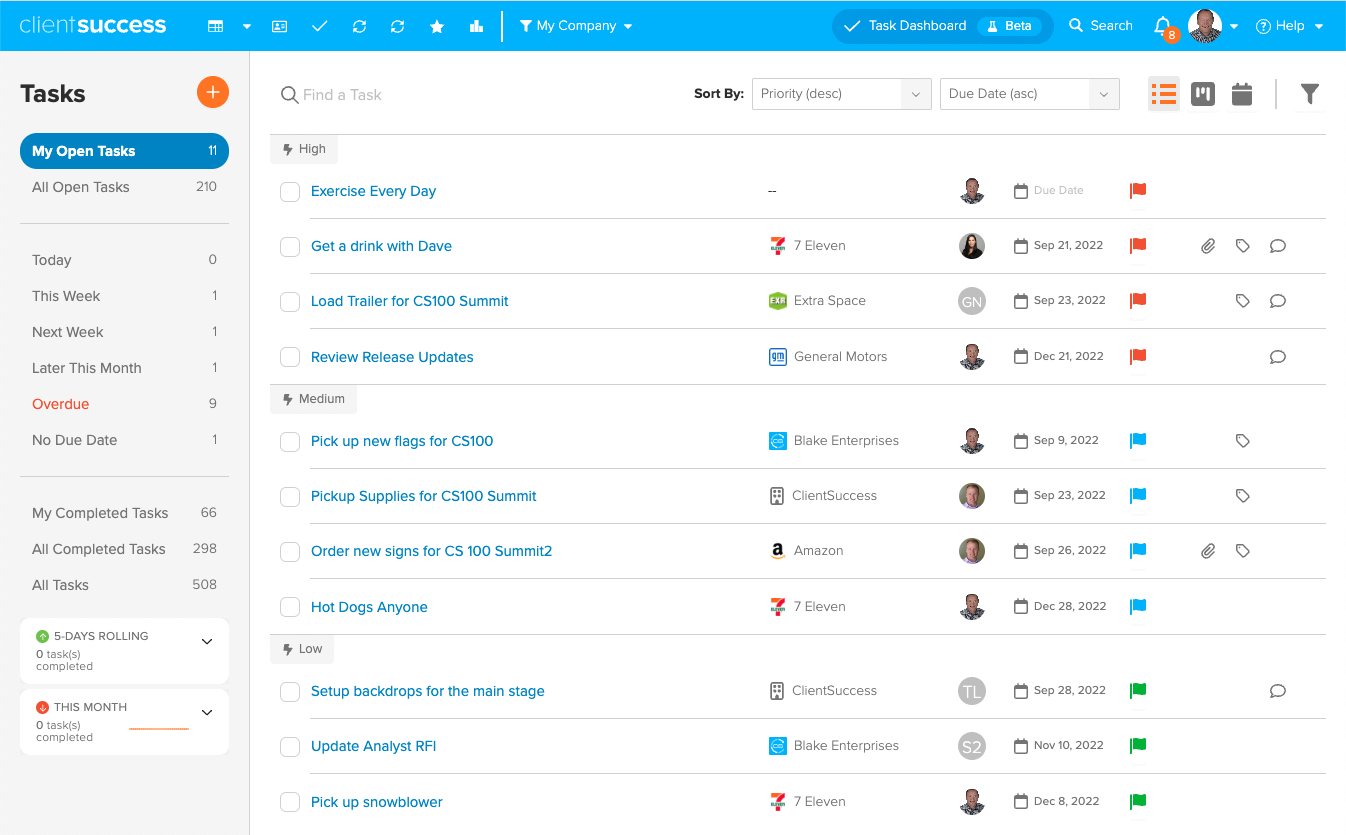Open comments for Review Release Updates
This screenshot has width=1346, height=835.
pyautogui.click(x=1278, y=357)
